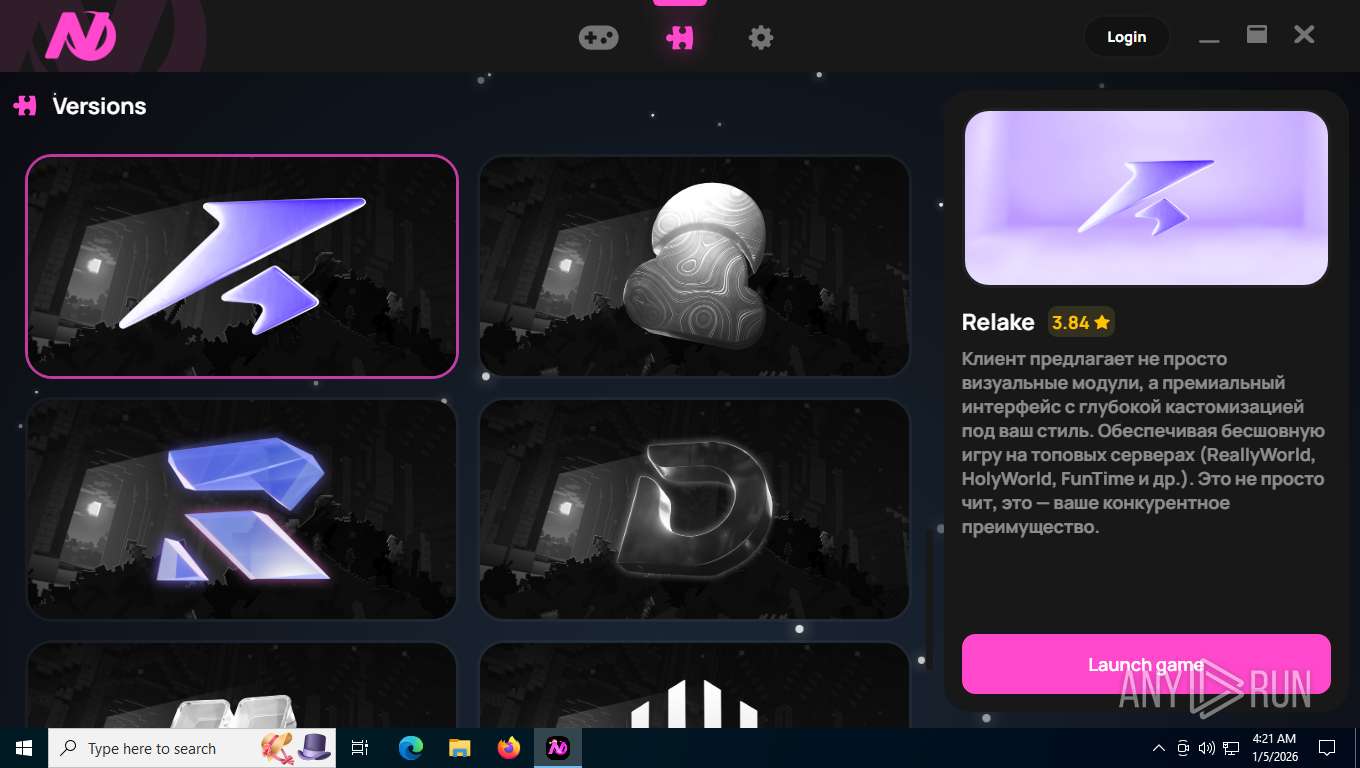Click the Versions heading puzzle icon

(25, 105)
